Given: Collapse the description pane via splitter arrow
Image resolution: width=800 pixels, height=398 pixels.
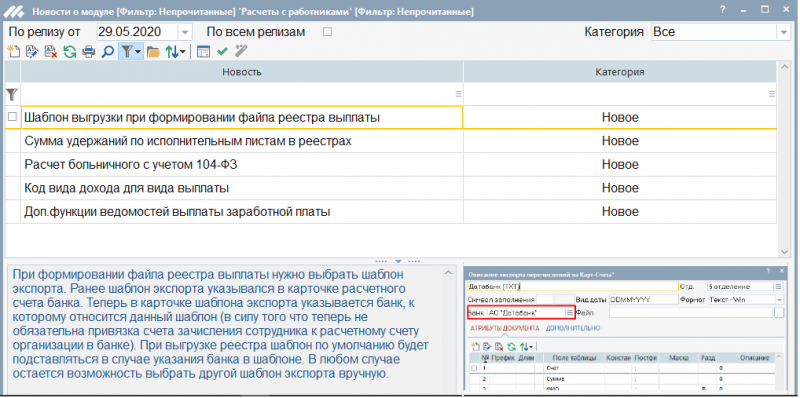Looking at the screenshot, I should [399, 261].
